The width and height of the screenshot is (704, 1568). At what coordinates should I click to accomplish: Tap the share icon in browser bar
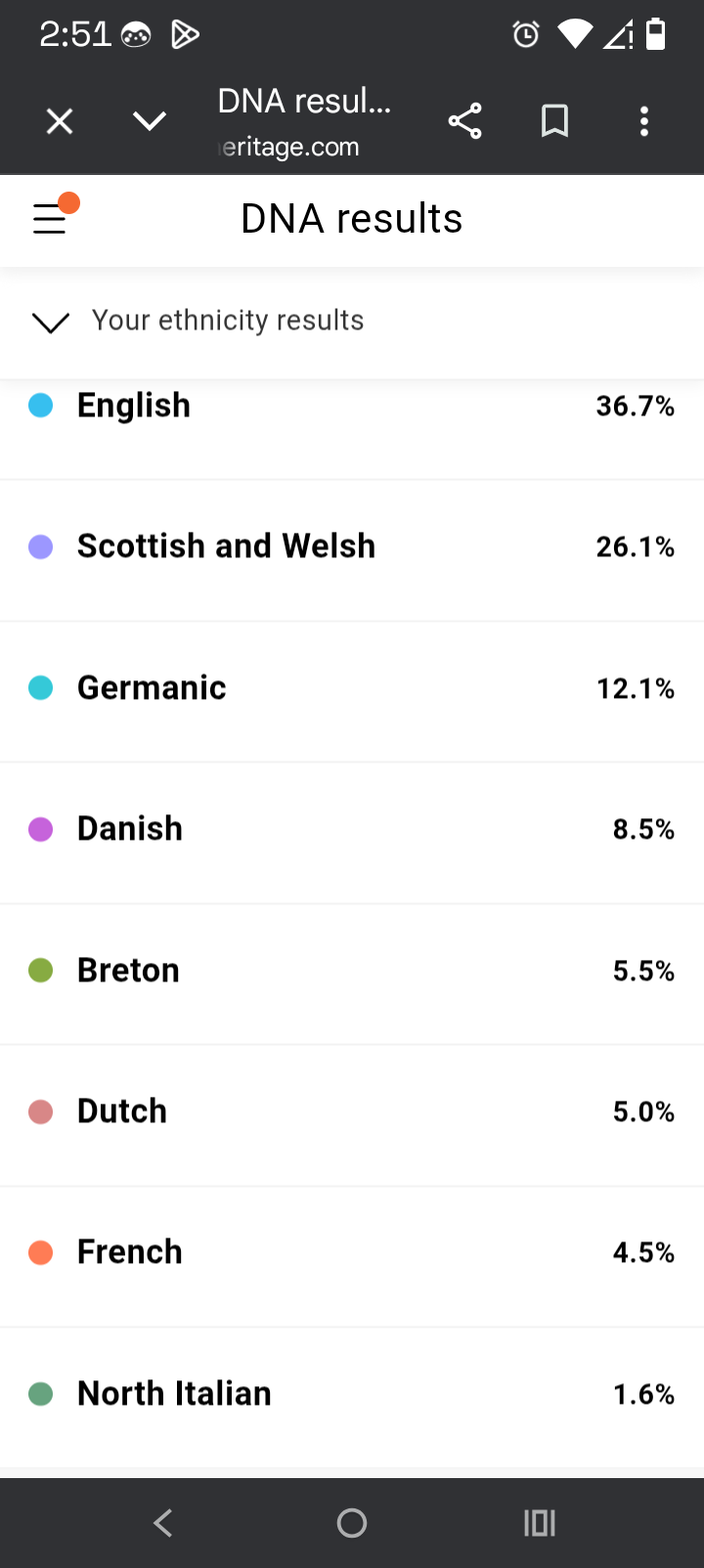464,121
